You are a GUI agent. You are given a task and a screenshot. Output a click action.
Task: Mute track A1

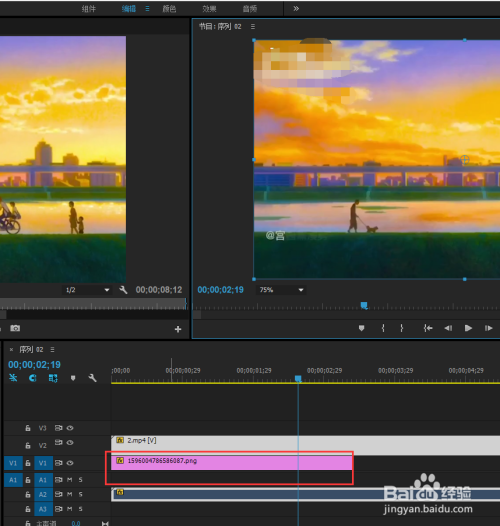pyautogui.click(x=69, y=480)
